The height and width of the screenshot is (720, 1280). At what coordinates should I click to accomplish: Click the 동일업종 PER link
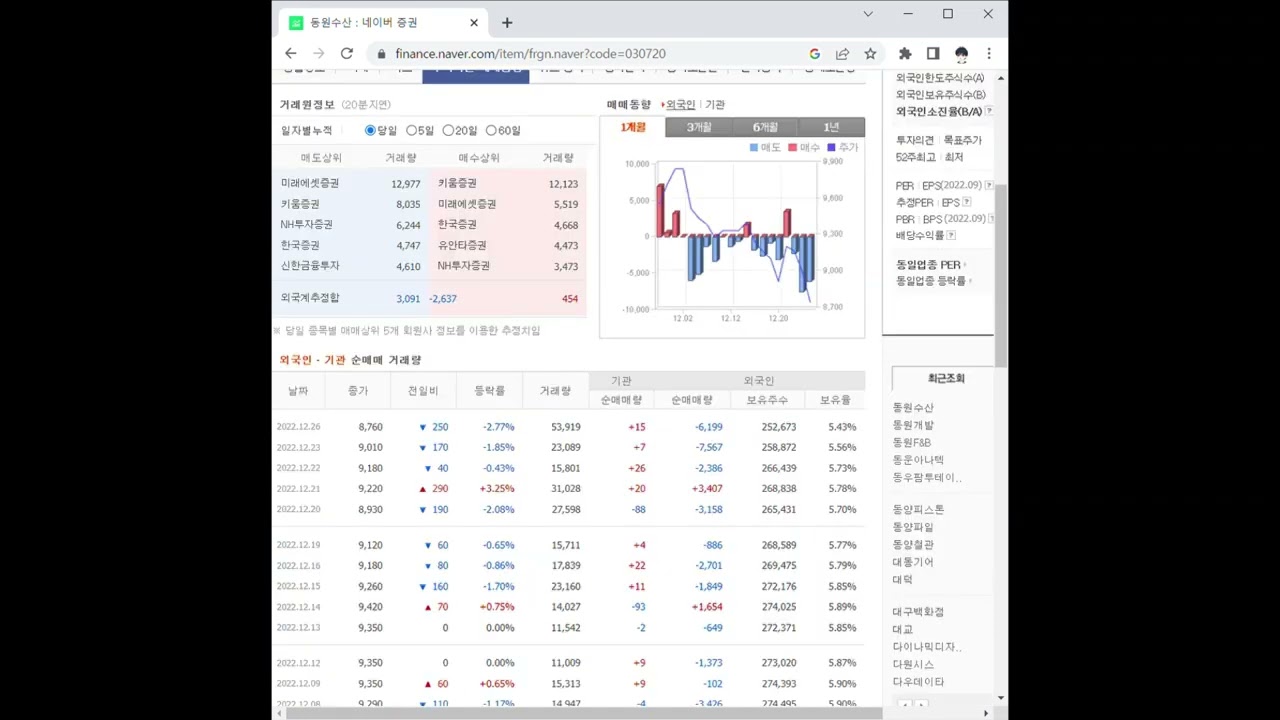[928, 265]
